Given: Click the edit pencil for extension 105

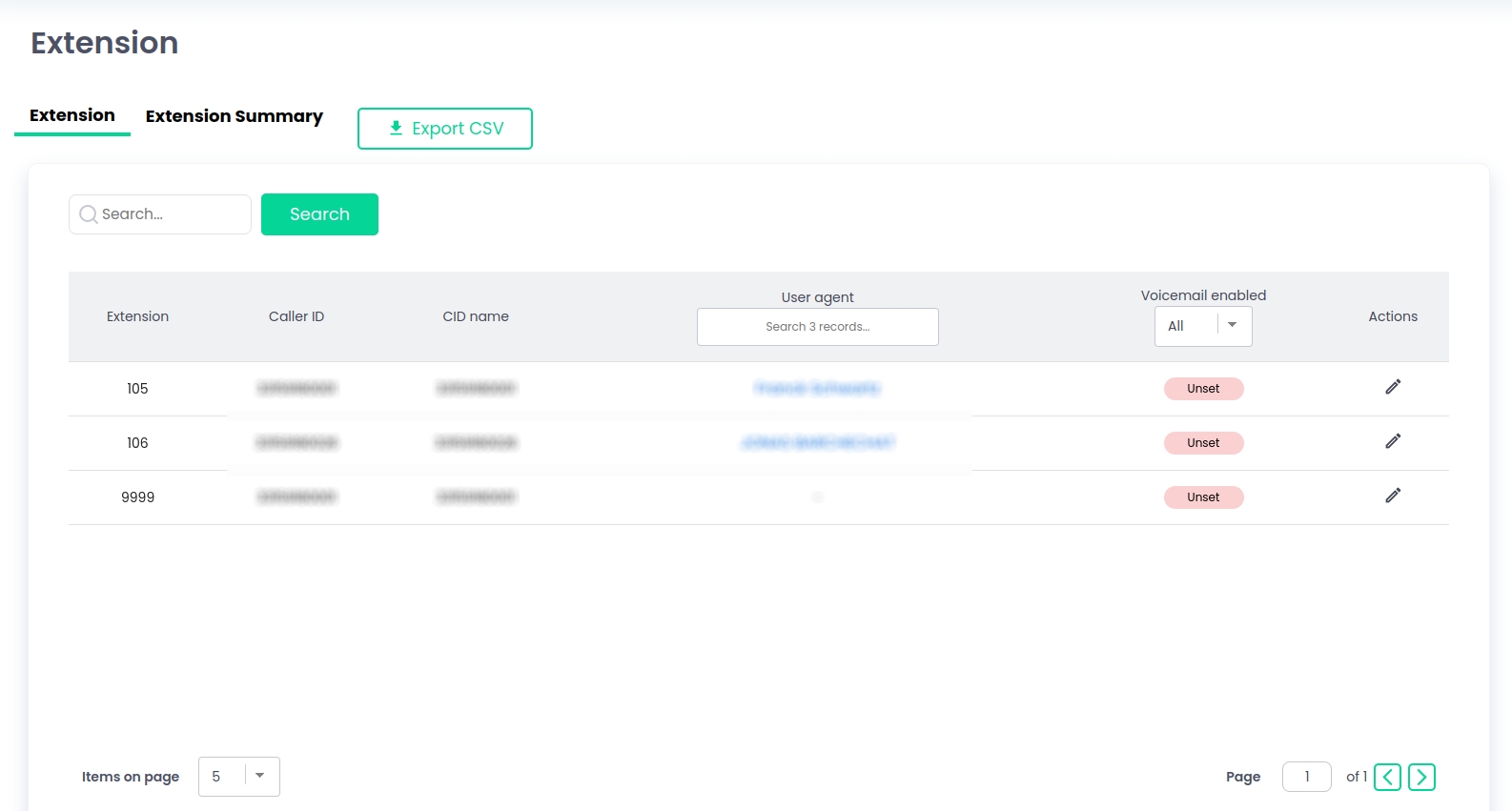Looking at the screenshot, I should click(x=1393, y=387).
